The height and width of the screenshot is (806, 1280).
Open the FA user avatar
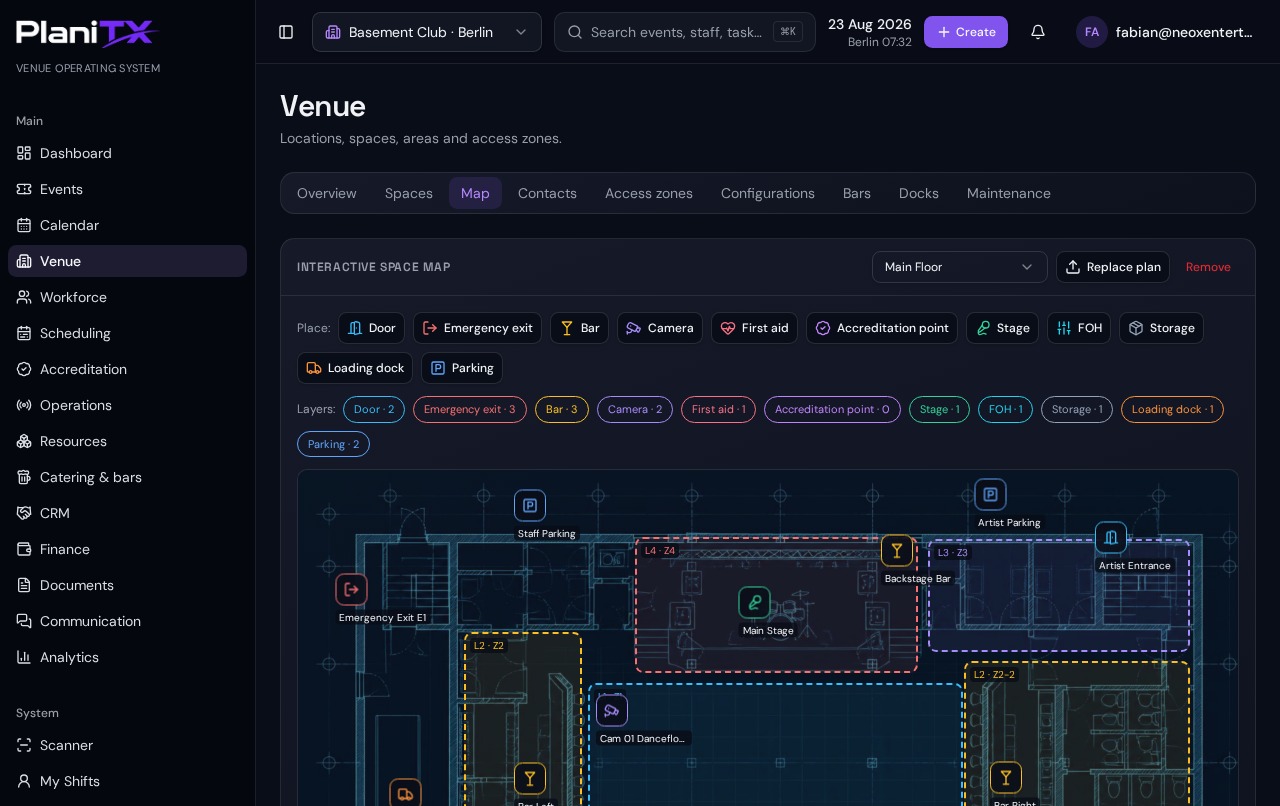1092,32
